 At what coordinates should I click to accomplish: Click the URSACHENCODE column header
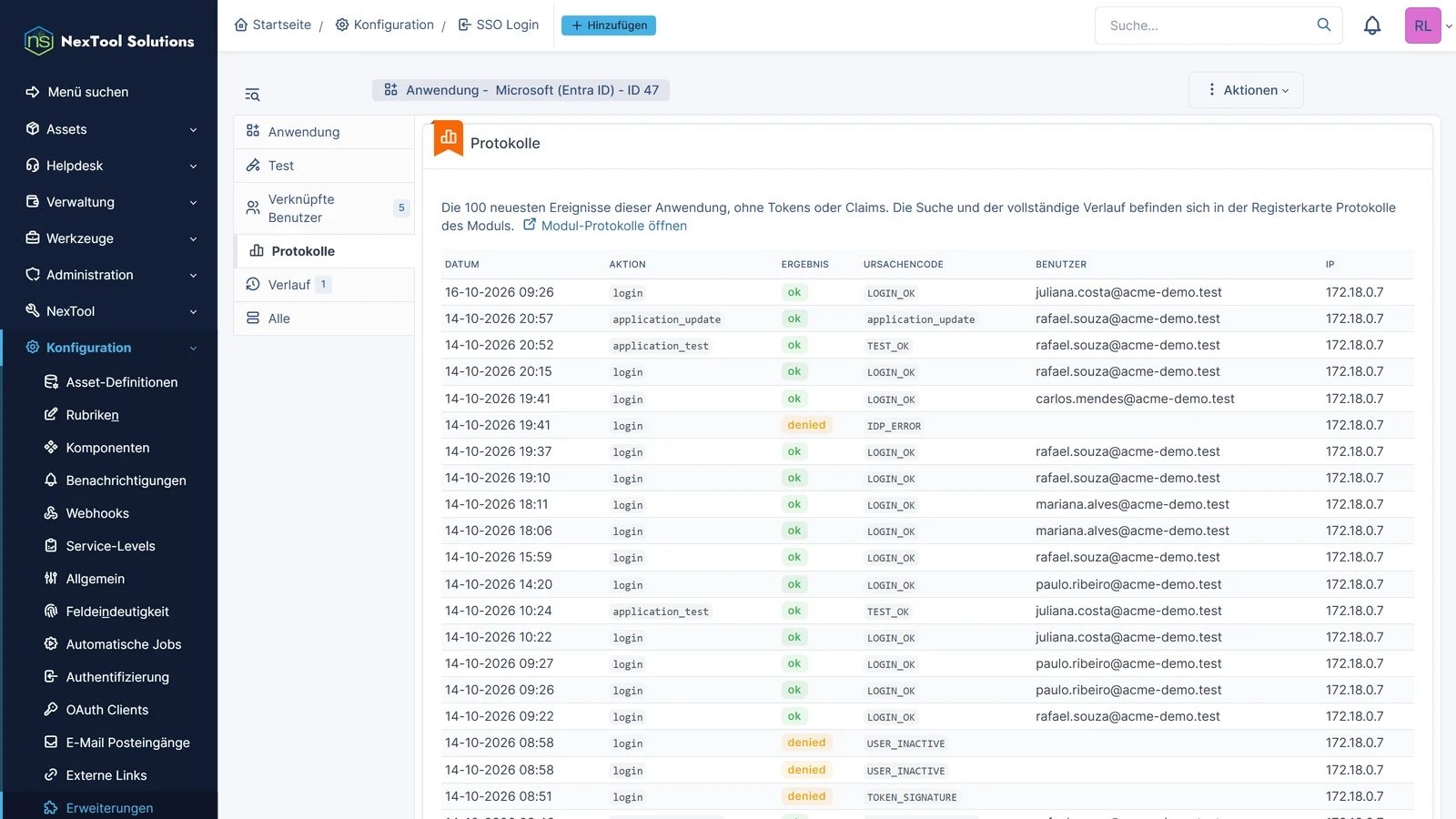click(x=904, y=265)
